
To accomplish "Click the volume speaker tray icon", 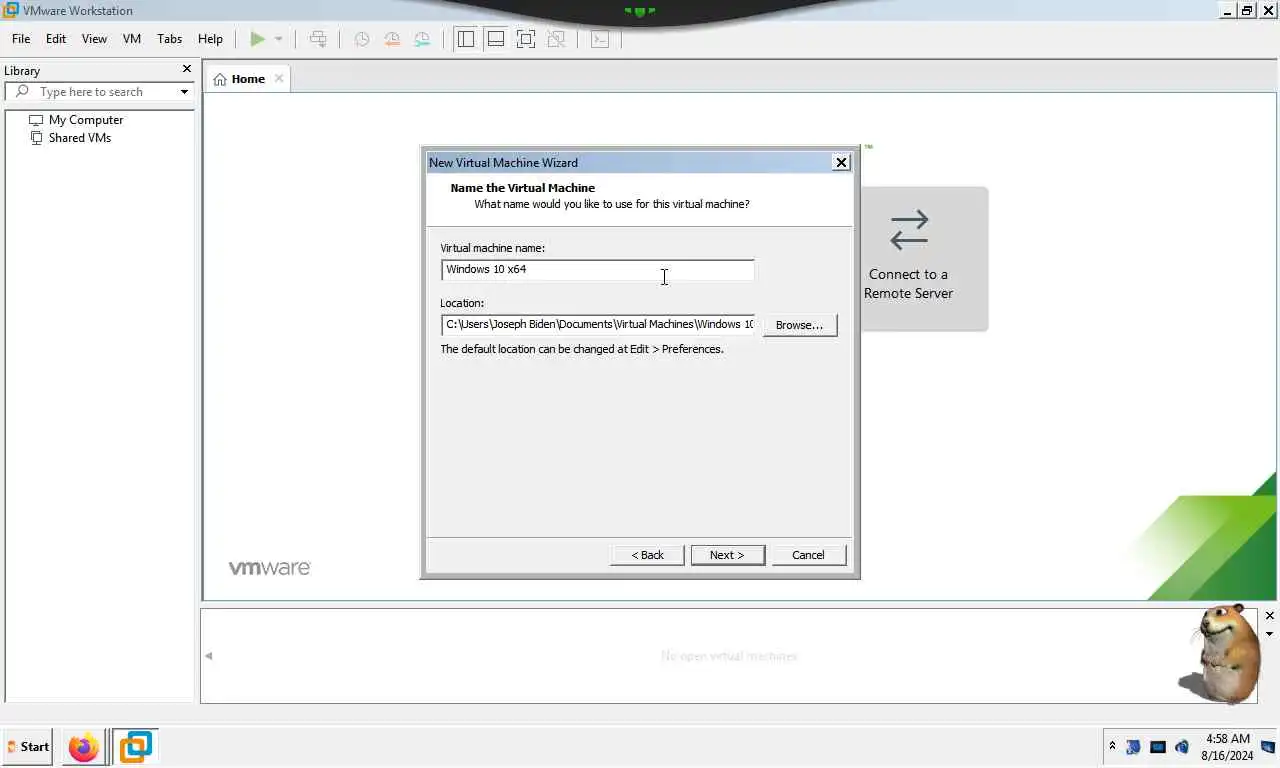I will tap(1182, 747).
